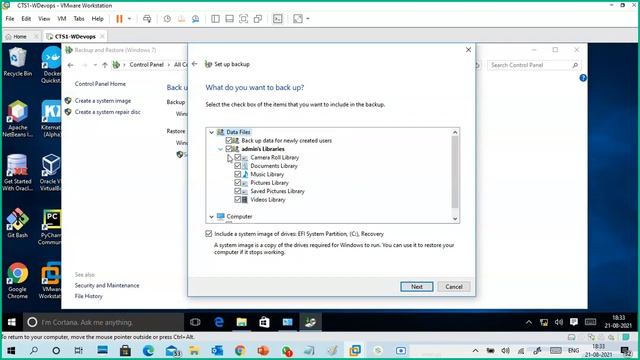Click the tree list scrollbar down arrow
Viewport: 640px width, 360px height.
(x=455, y=219)
